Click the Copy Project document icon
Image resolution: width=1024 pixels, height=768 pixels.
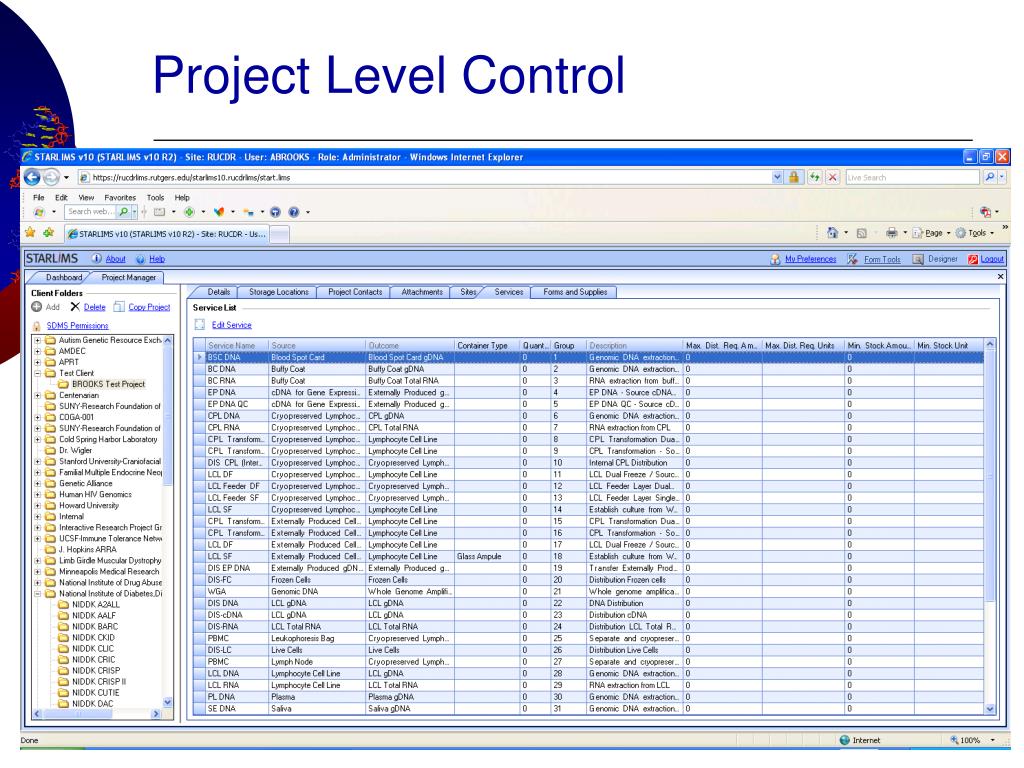coord(119,307)
